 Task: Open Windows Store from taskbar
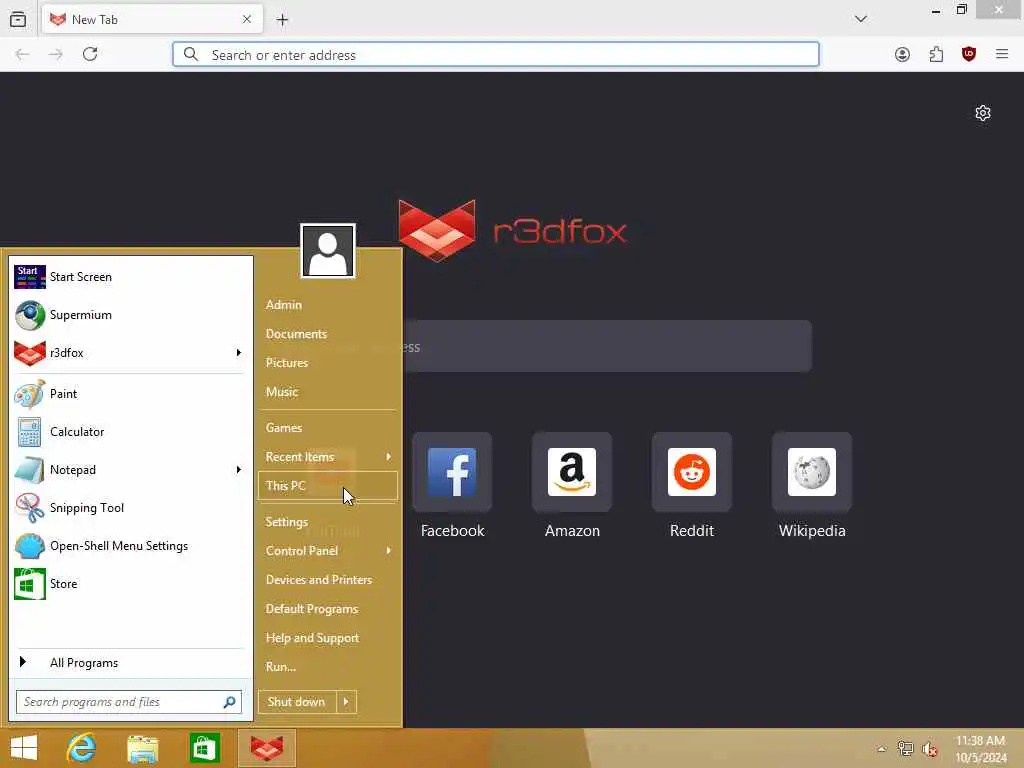(x=204, y=748)
